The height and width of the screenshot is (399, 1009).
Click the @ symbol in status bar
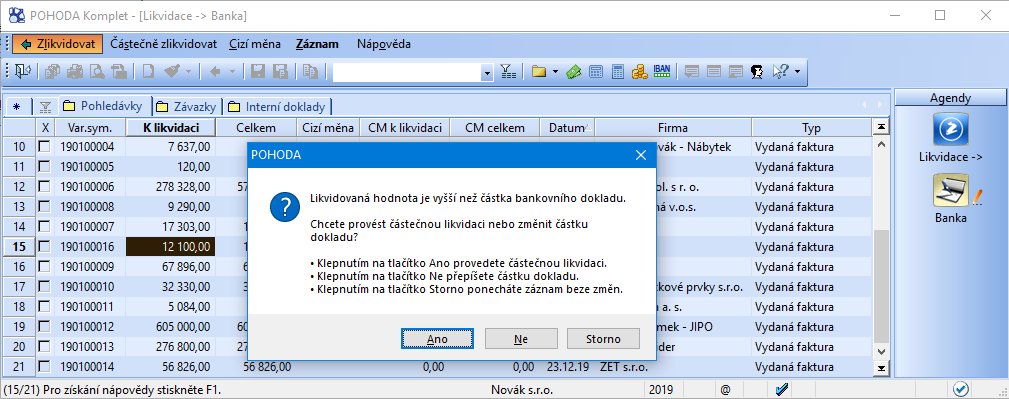[725, 389]
